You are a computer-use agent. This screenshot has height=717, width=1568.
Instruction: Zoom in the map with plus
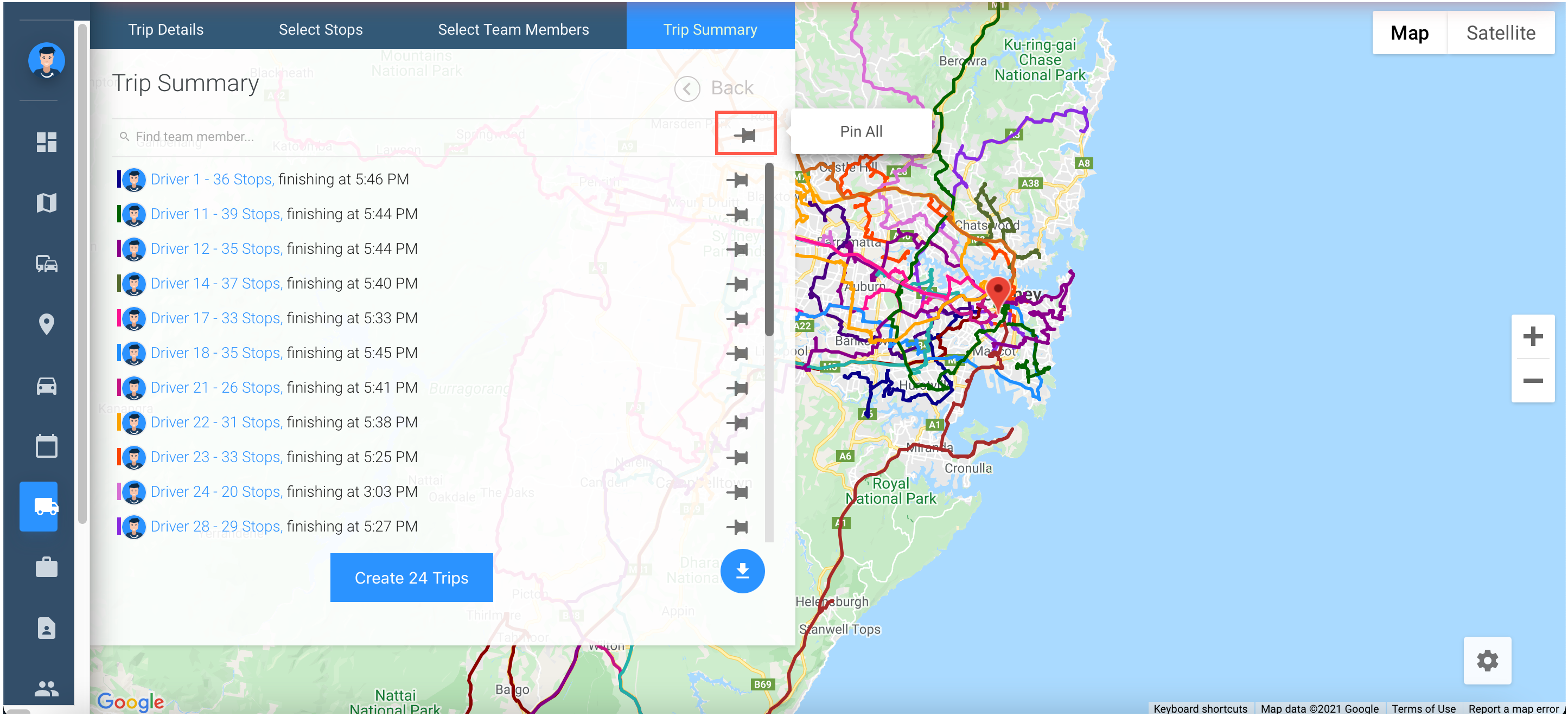pyautogui.click(x=1533, y=336)
